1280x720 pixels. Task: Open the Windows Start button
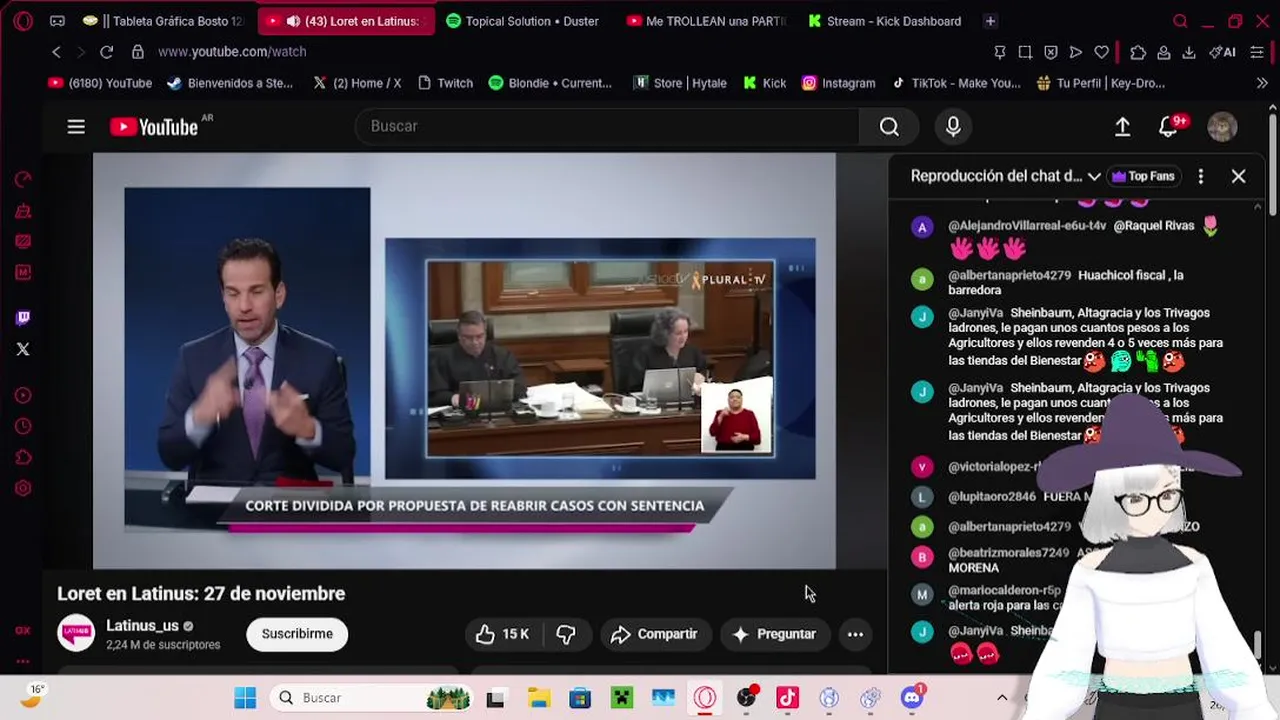coord(245,698)
